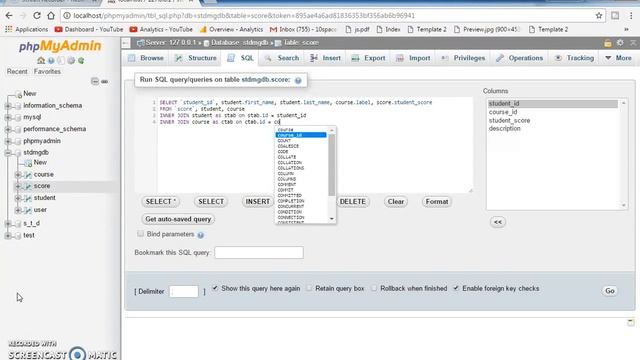Collapse all navigation tree icon
The height and width of the screenshot is (360, 640).
point(95,81)
